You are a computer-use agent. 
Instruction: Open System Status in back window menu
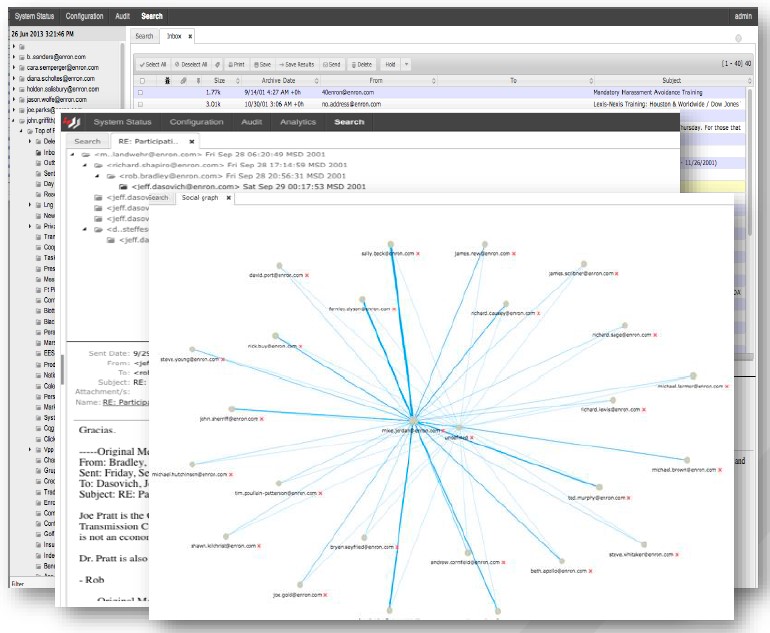(x=34, y=16)
